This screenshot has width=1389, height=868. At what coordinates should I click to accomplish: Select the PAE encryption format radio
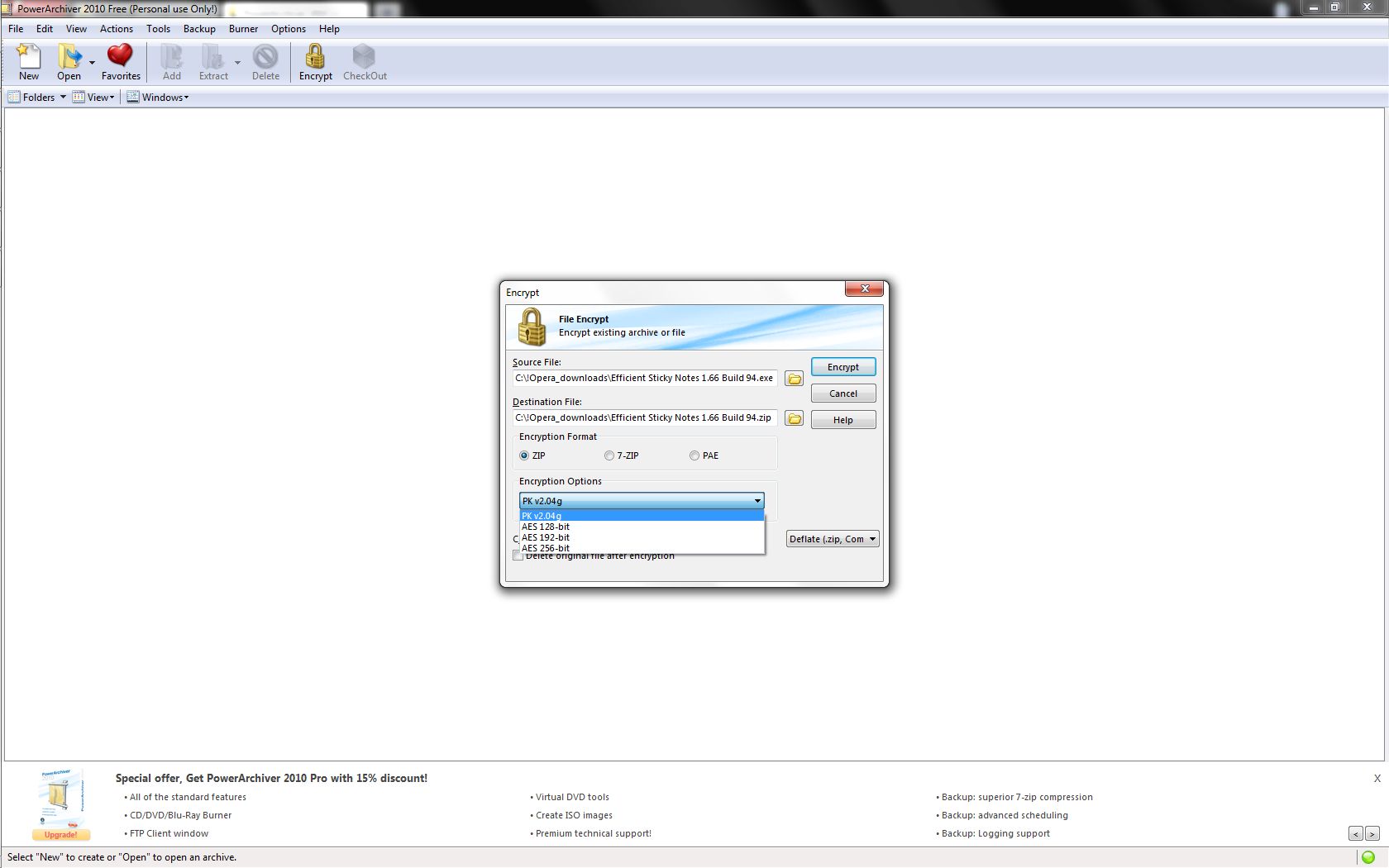pyautogui.click(x=694, y=455)
